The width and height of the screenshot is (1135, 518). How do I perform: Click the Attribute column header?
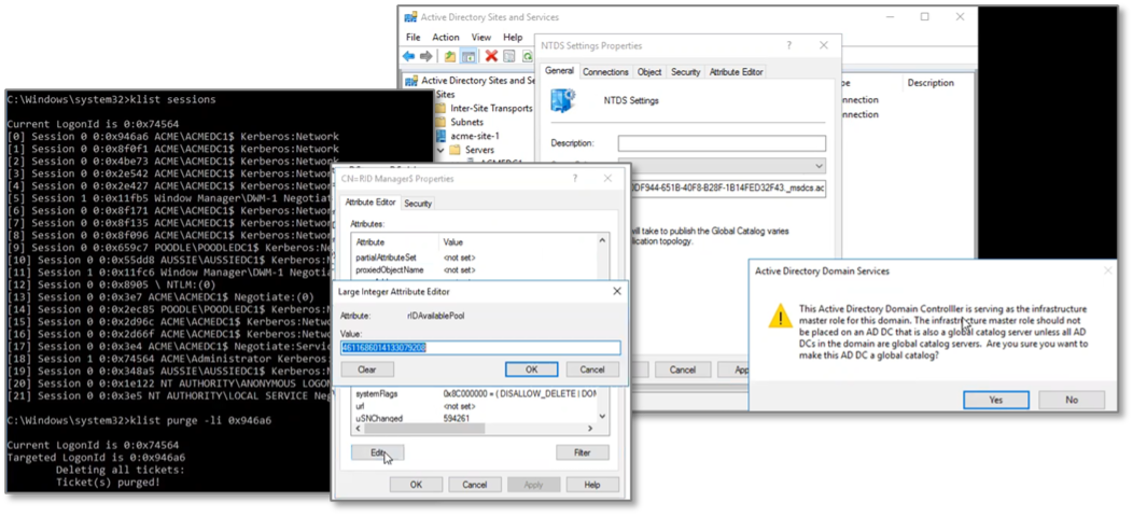(x=396, y=242)
